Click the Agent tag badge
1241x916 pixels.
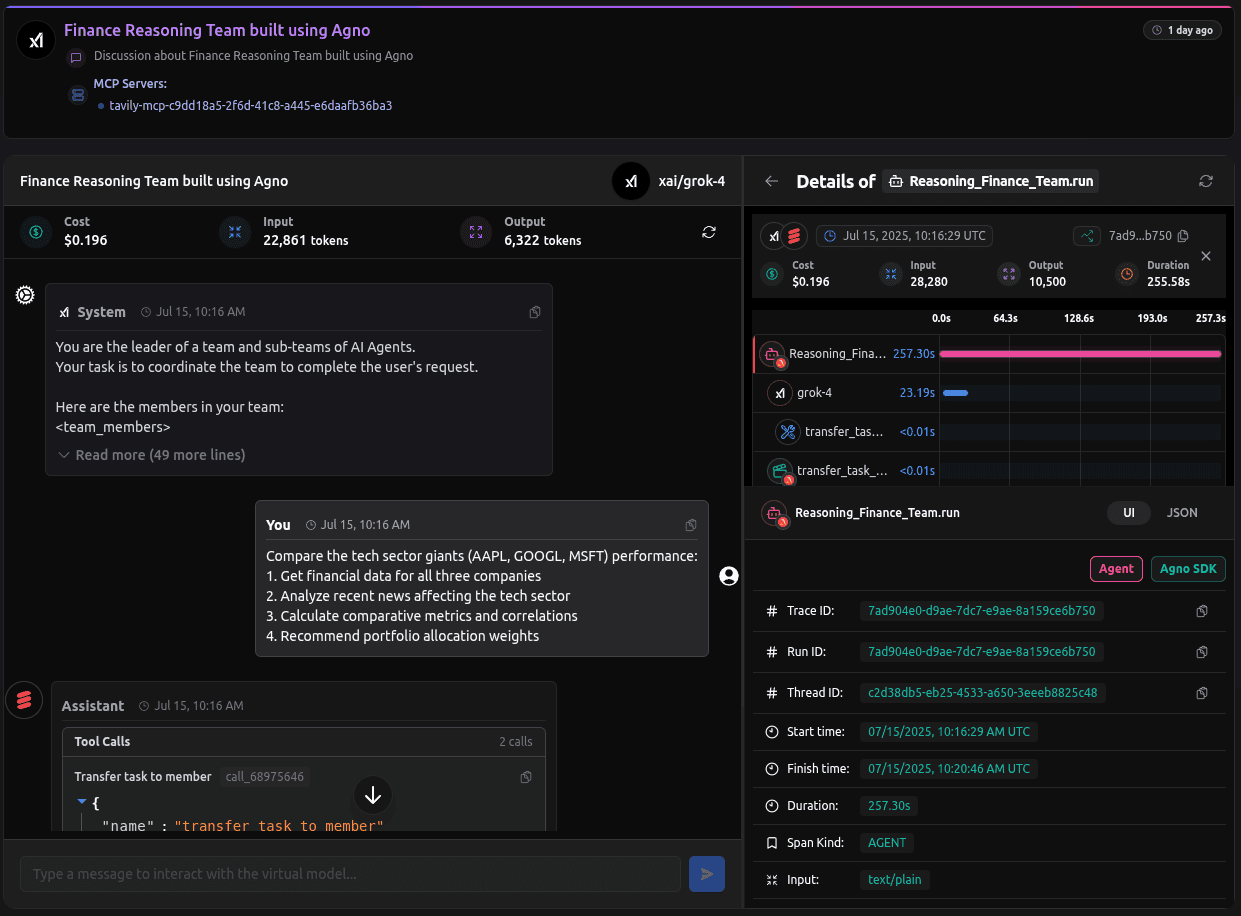click(1116, 569)
